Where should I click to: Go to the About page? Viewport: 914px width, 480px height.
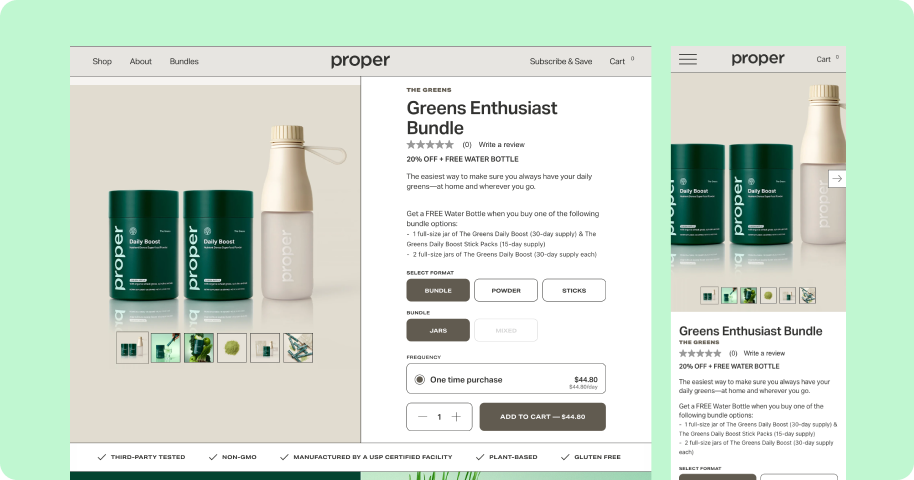point(140,61)
